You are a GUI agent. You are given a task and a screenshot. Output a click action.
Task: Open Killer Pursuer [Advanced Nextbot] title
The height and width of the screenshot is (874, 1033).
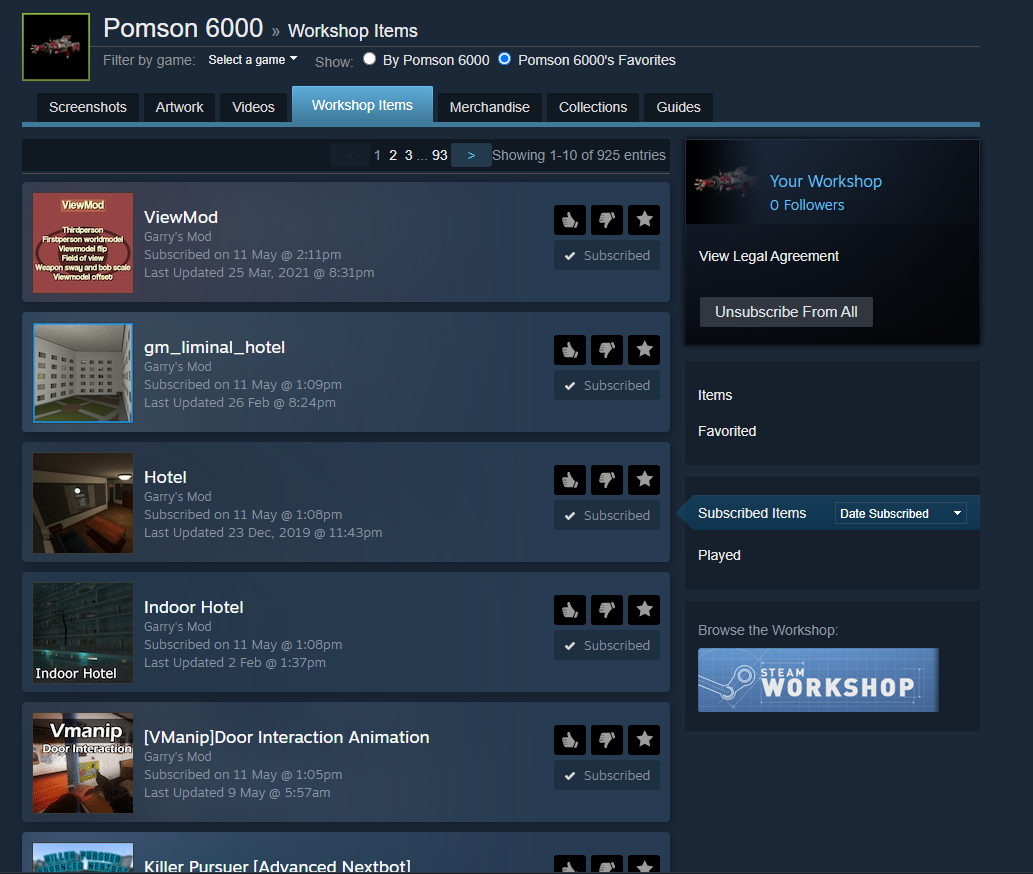tap(277, 865)
